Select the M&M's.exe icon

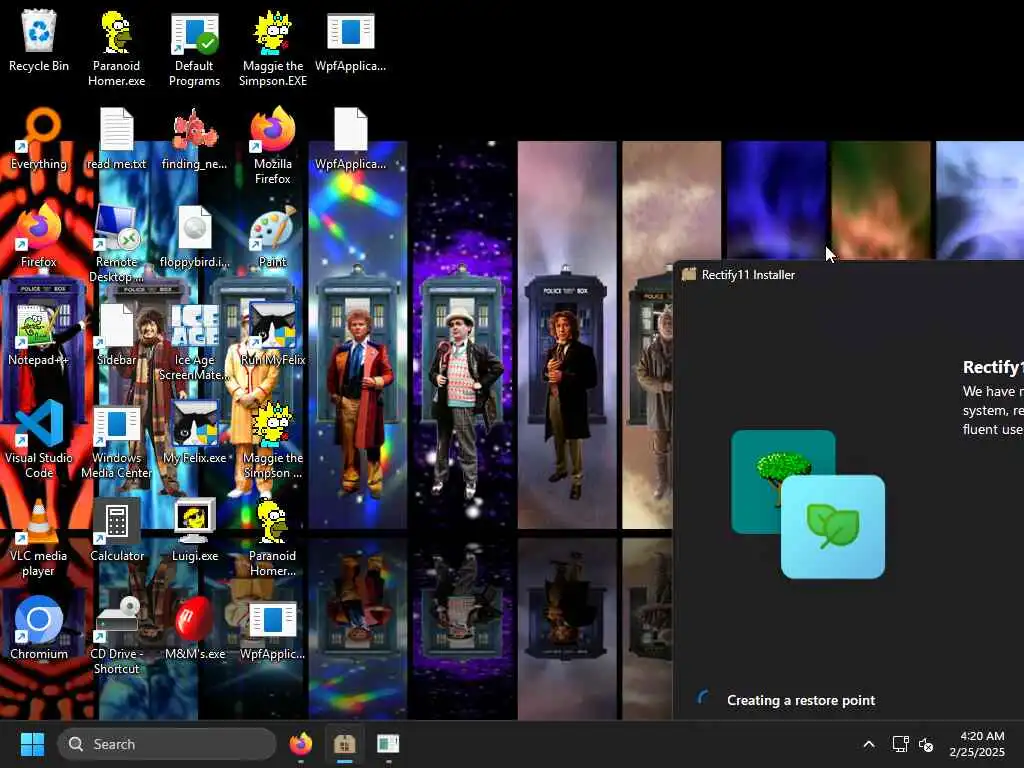click(x=194, y=630)
